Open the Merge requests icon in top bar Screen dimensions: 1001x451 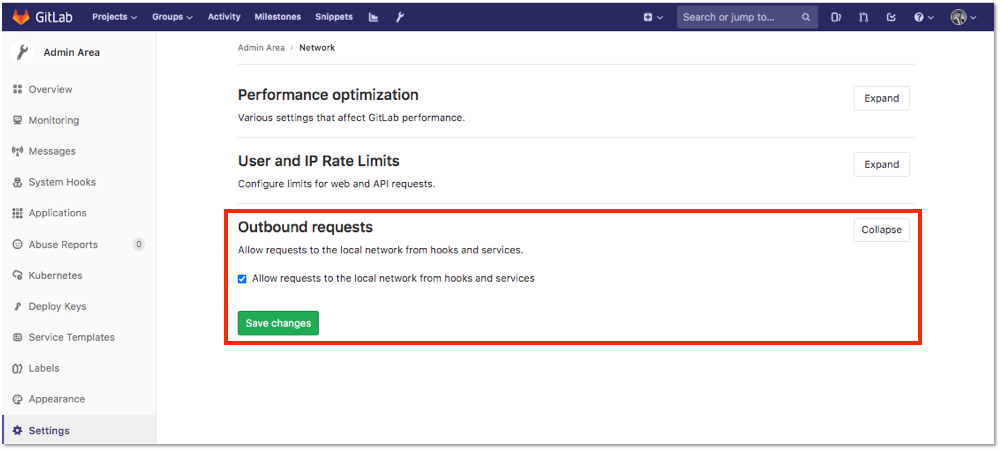863,17
